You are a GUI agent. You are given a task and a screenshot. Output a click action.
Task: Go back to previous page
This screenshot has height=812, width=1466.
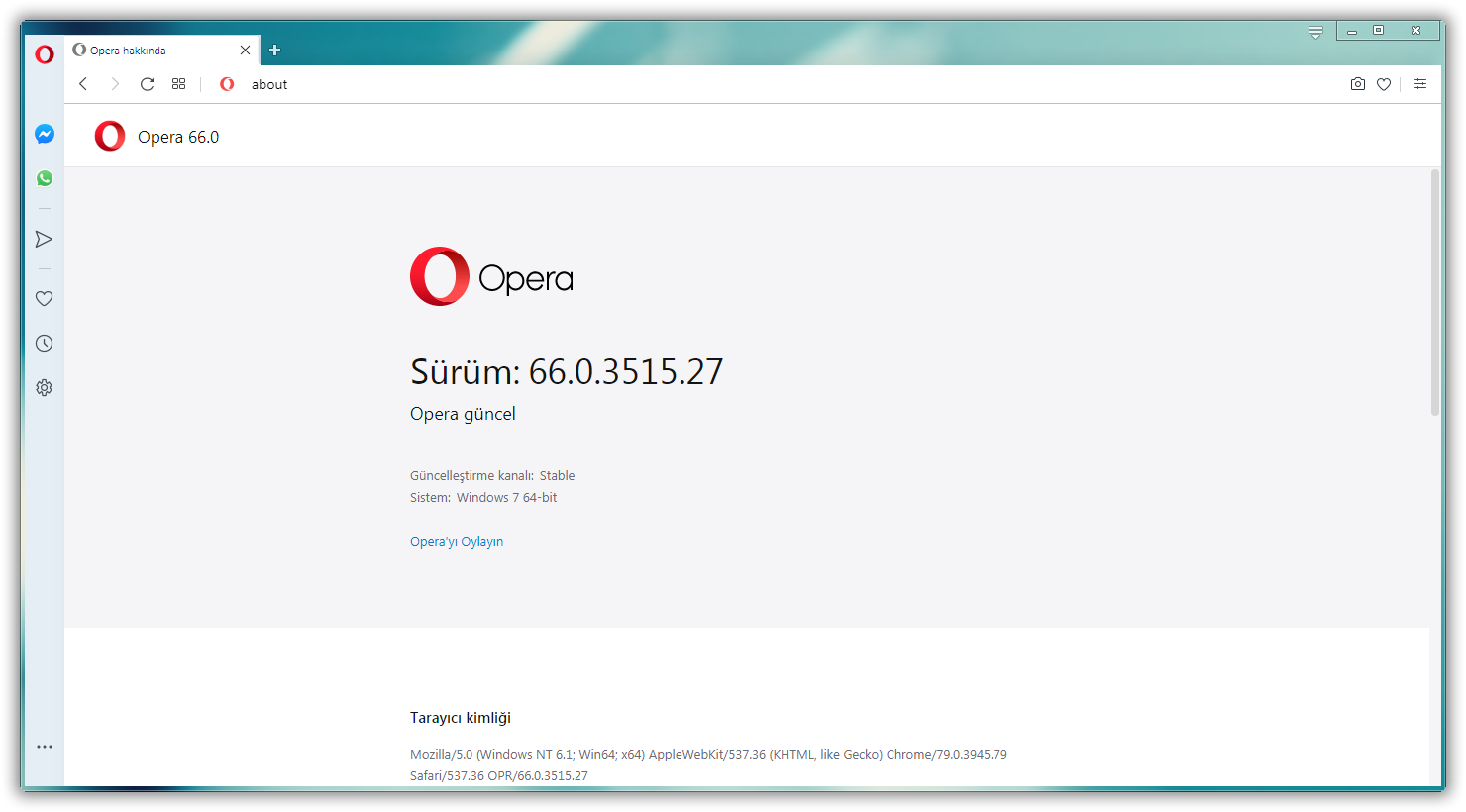[x=83, y=84]
